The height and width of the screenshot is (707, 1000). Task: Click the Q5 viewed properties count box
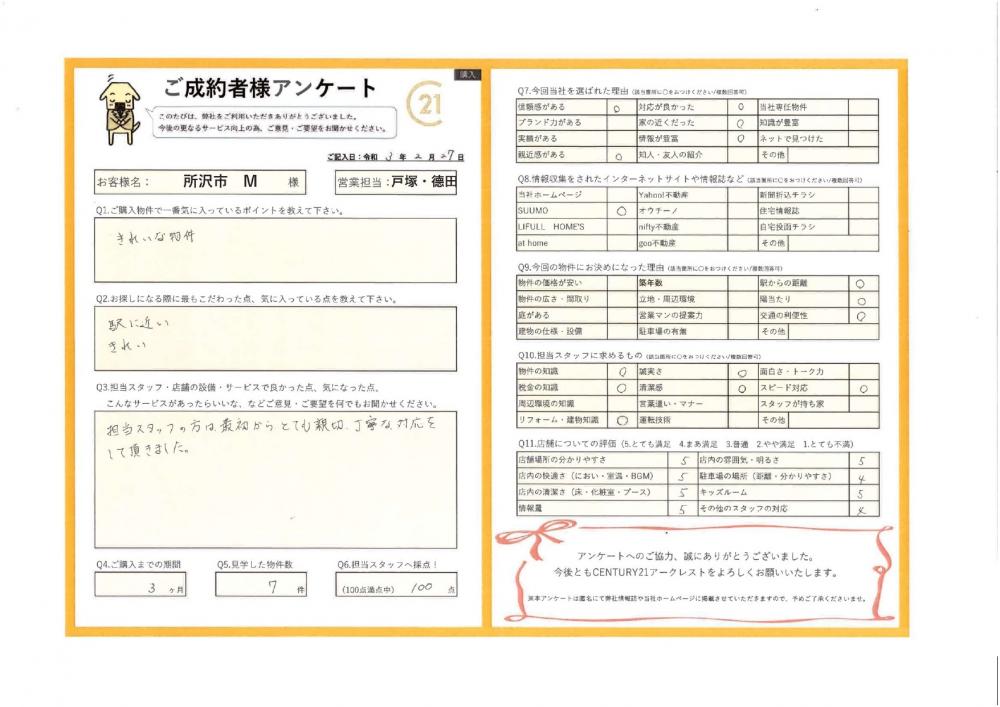tap(261, 585)
